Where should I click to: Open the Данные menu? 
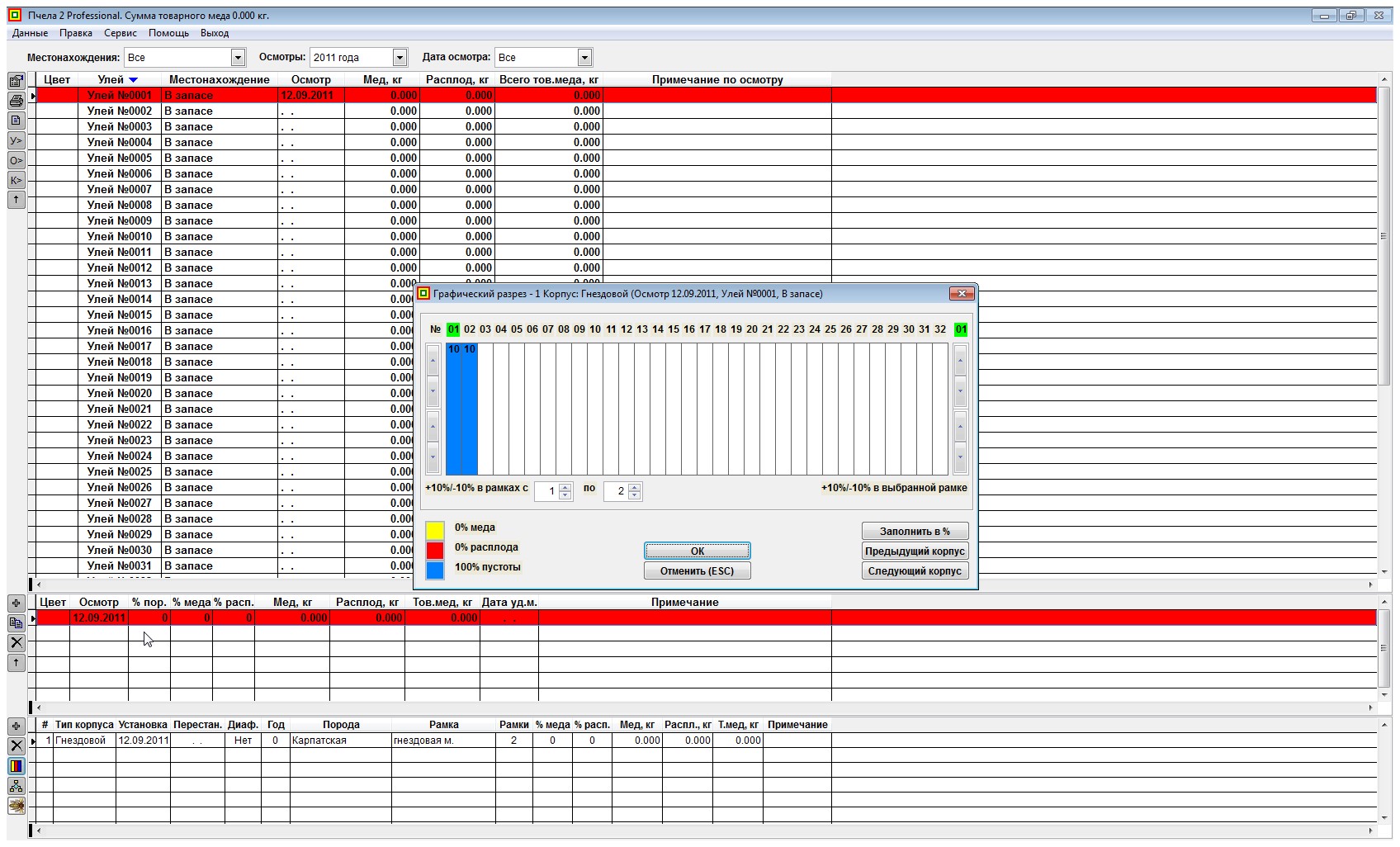click(30, 33)
